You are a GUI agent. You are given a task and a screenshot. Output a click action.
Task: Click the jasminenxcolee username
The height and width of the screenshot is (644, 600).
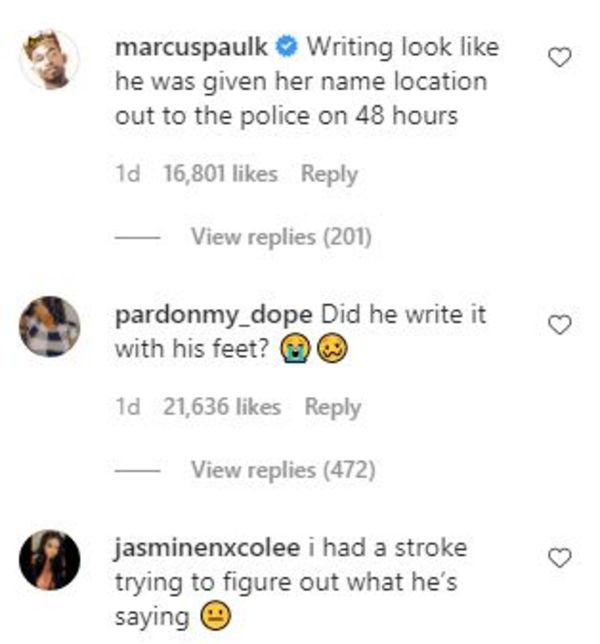click(x=207, y=549)
